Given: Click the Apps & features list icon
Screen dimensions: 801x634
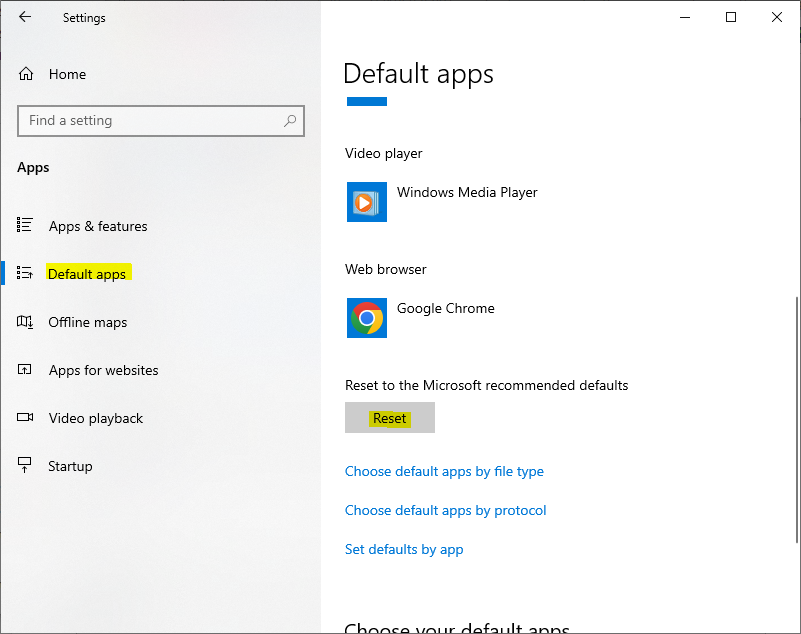Looking at the screenshot, I should click(x=25, y=225).
